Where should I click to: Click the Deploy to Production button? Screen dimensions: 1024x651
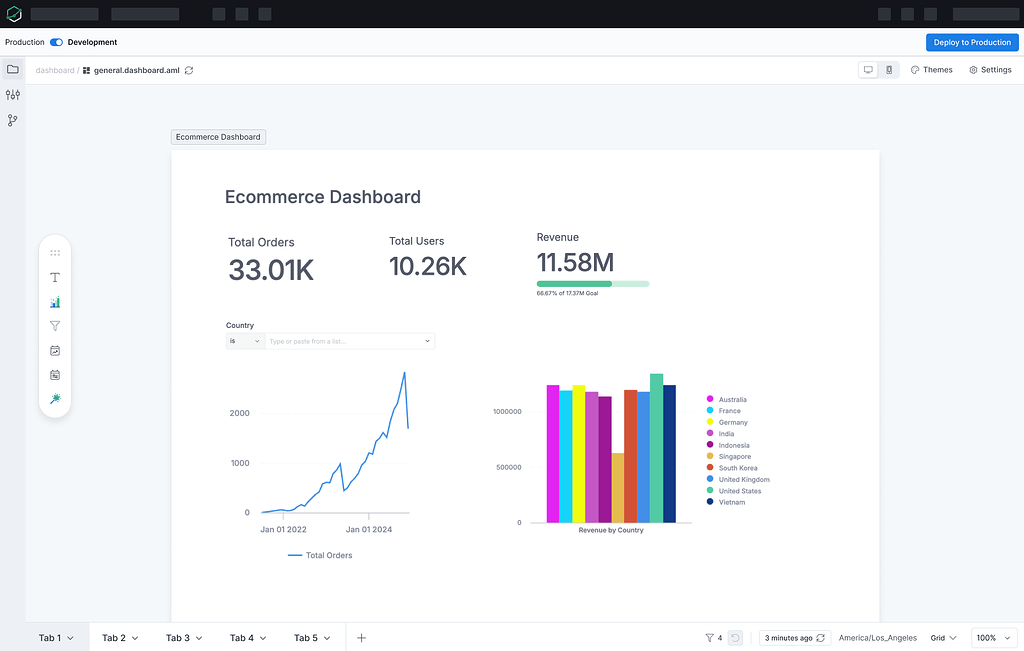(x=971, y=42)
